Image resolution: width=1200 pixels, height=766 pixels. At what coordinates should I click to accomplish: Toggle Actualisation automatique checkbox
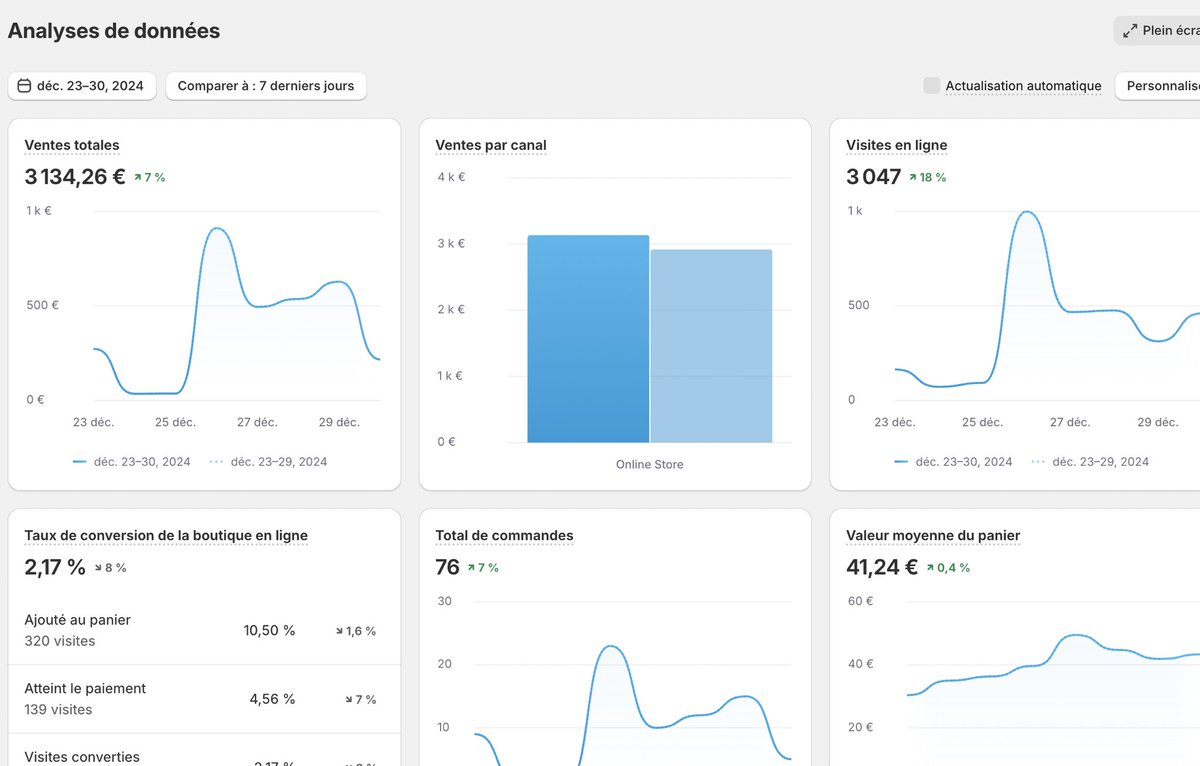(x=932, y=86)
